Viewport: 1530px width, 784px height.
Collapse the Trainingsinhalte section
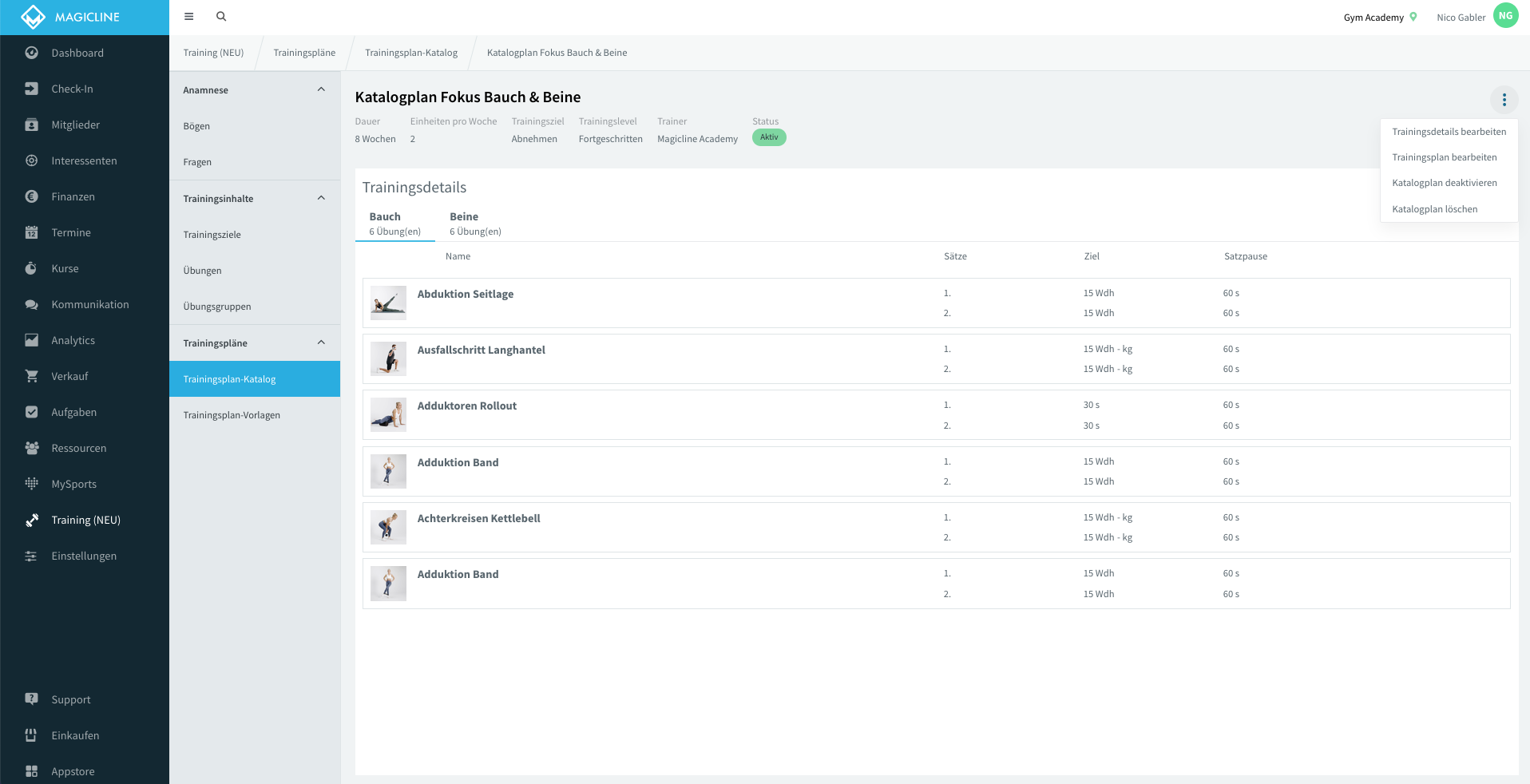[321, 198]
